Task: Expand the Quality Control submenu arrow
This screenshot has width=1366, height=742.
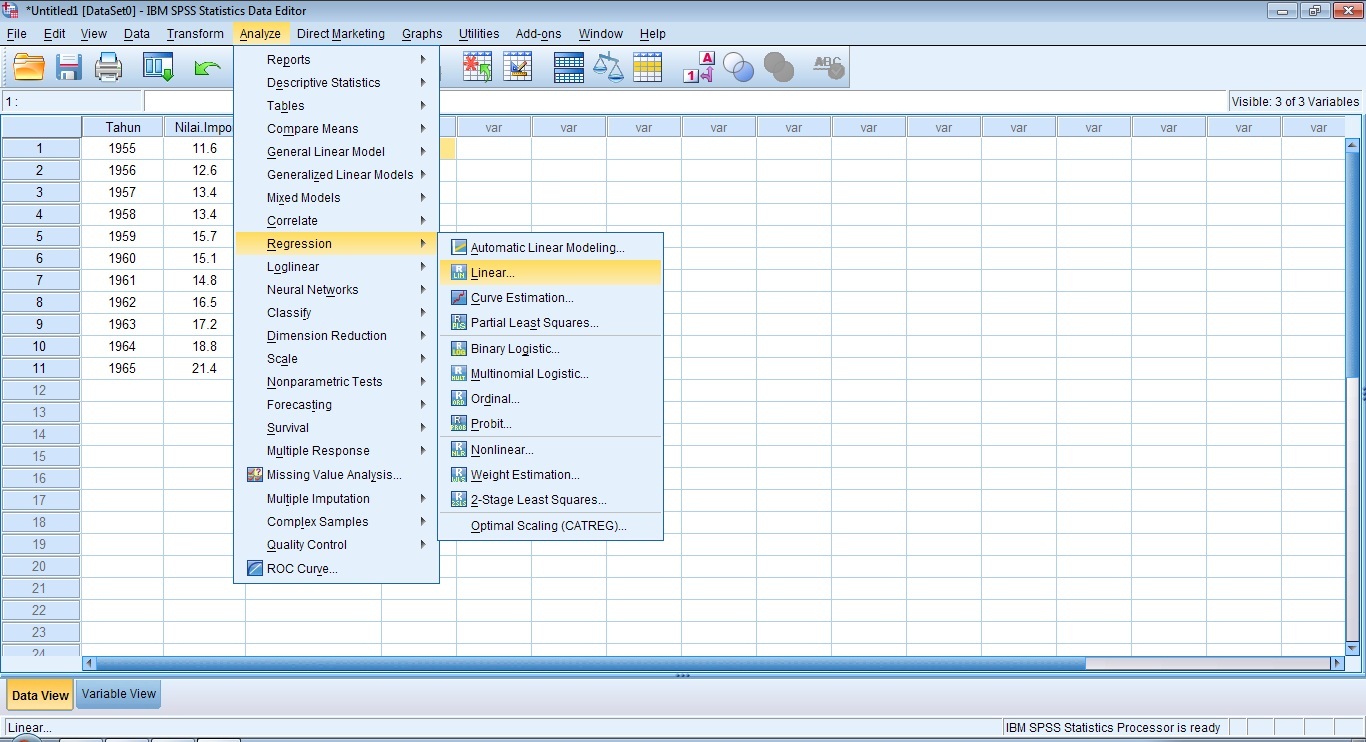Action: [x=424, y=545]
